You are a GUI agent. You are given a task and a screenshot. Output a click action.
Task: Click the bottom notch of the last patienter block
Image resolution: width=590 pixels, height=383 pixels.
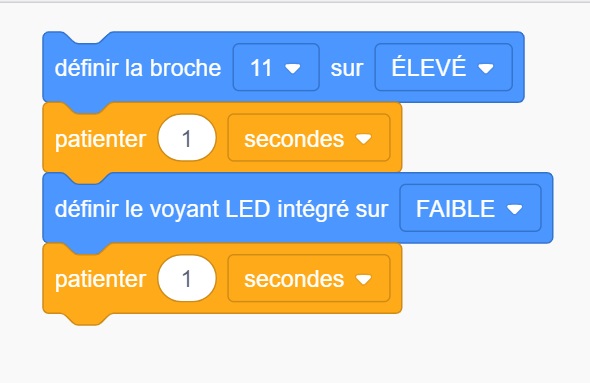point(87,319)
